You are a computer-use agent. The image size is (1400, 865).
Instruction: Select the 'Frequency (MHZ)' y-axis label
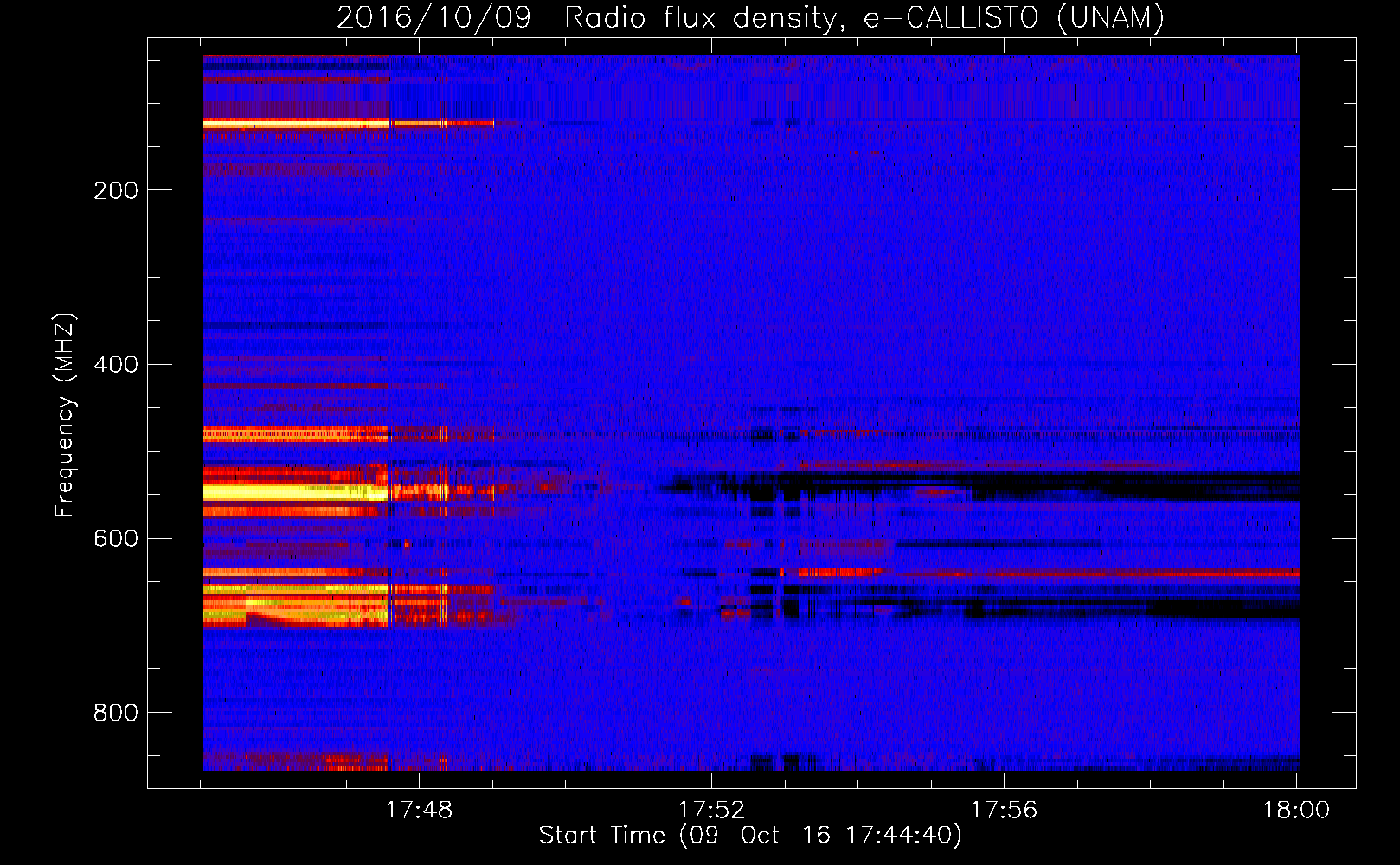click(64, 414)
